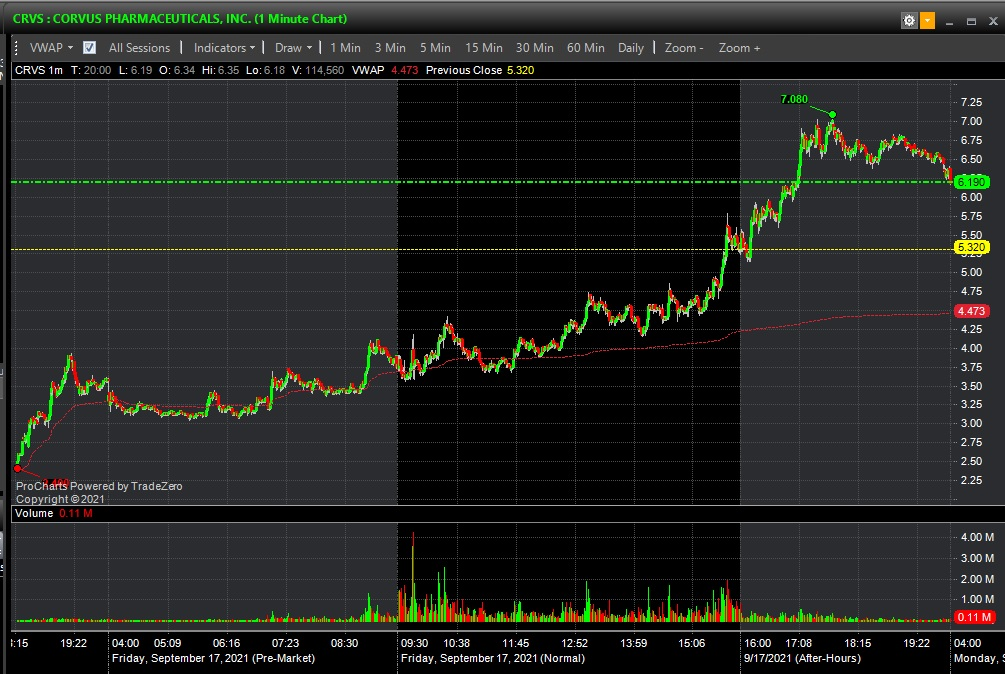Toggle the All Sessions checkbox
Image resolution: width=1005 pixels, height=674 pixels.
point(90,48)
